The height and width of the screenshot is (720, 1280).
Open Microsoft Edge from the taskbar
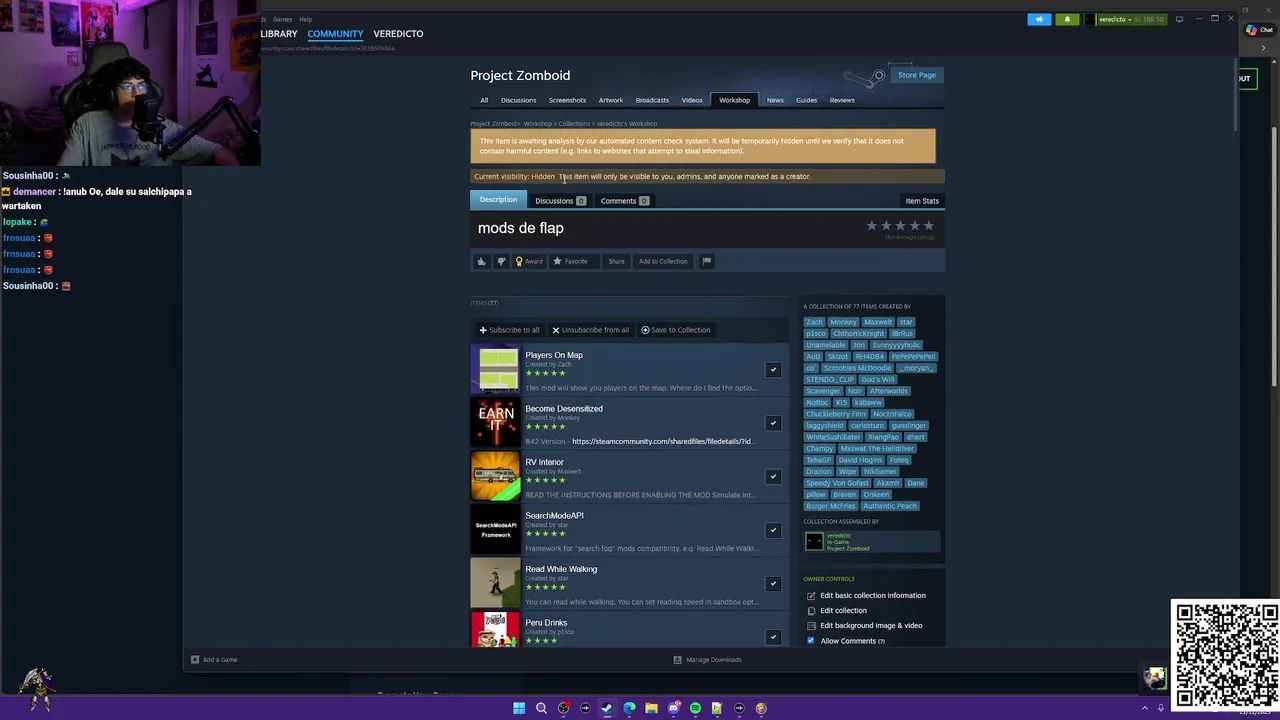629,708
